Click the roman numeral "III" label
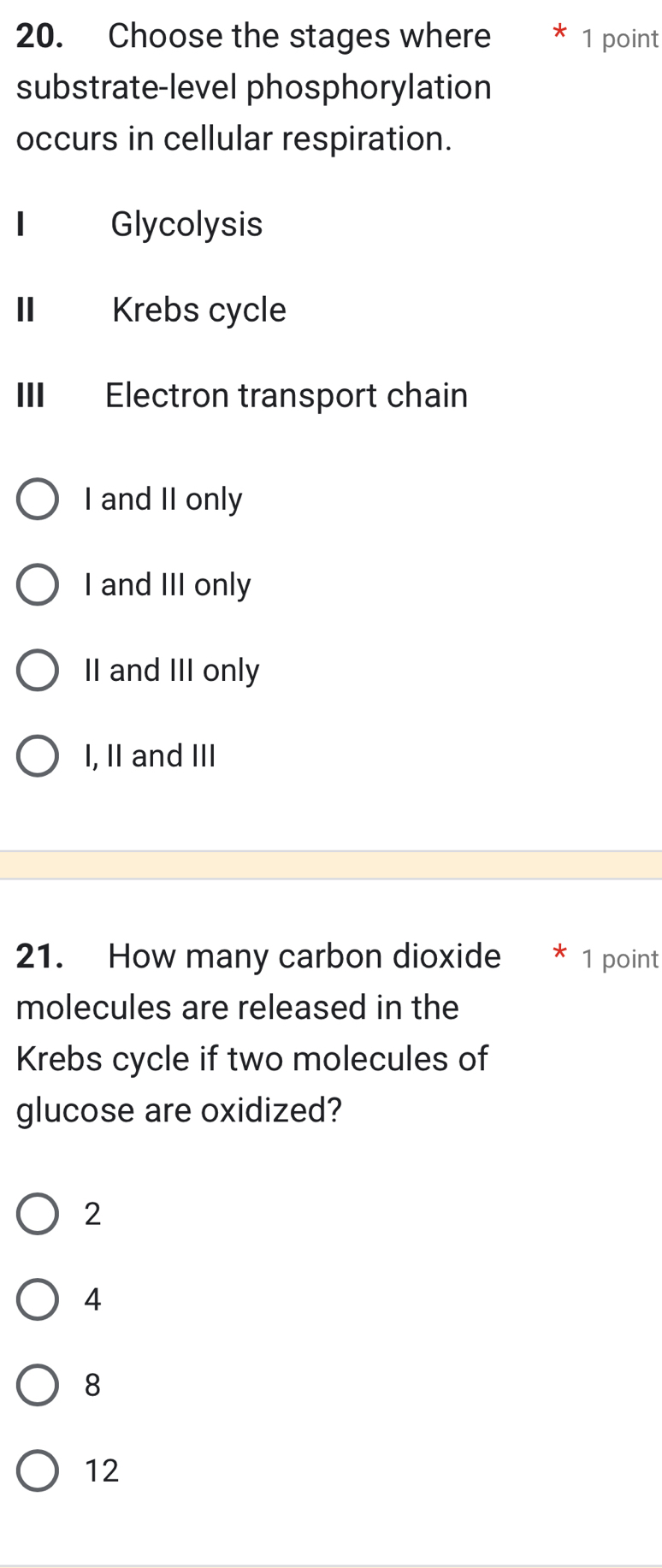This screenshot has height=1568, width=662. pyautogui.click(x=29, y=394)
